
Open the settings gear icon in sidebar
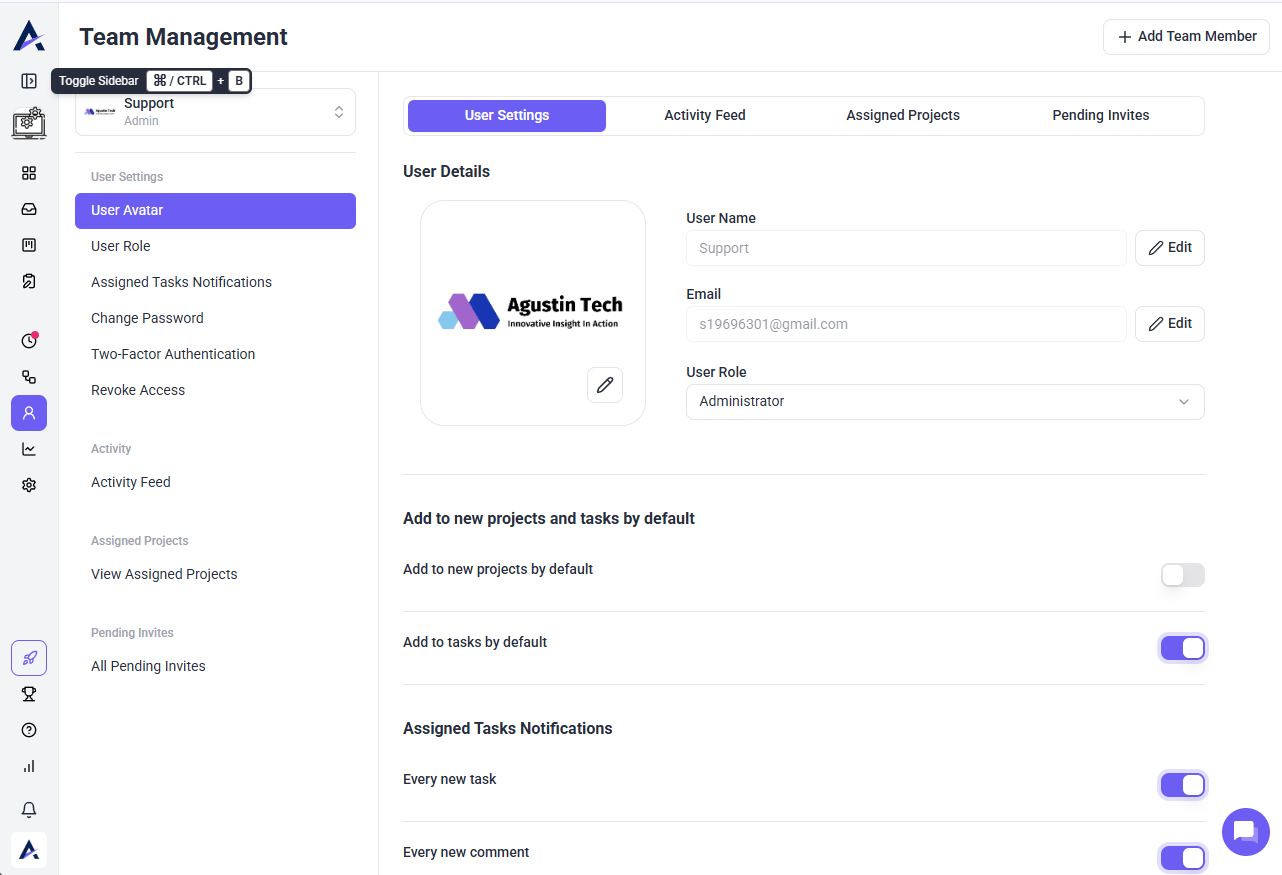click(x=29, y=485)
